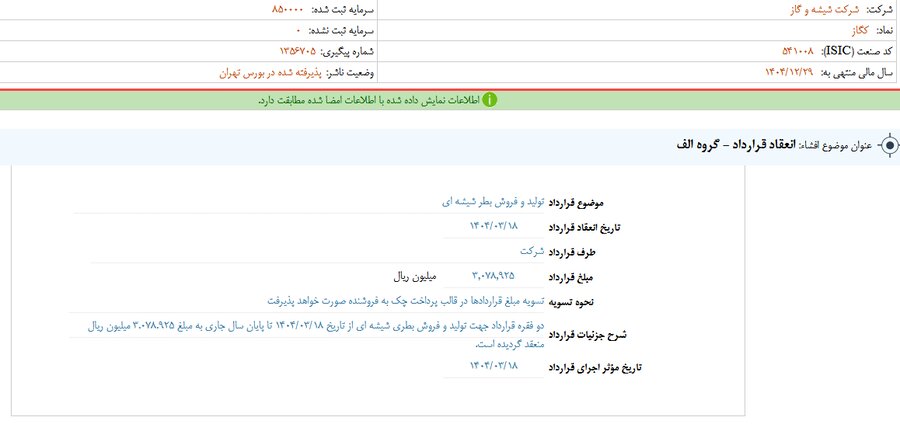Click the label موضوع قرارداد
The width and height of the screenshot is (900, 438).
tap(576, 203)
